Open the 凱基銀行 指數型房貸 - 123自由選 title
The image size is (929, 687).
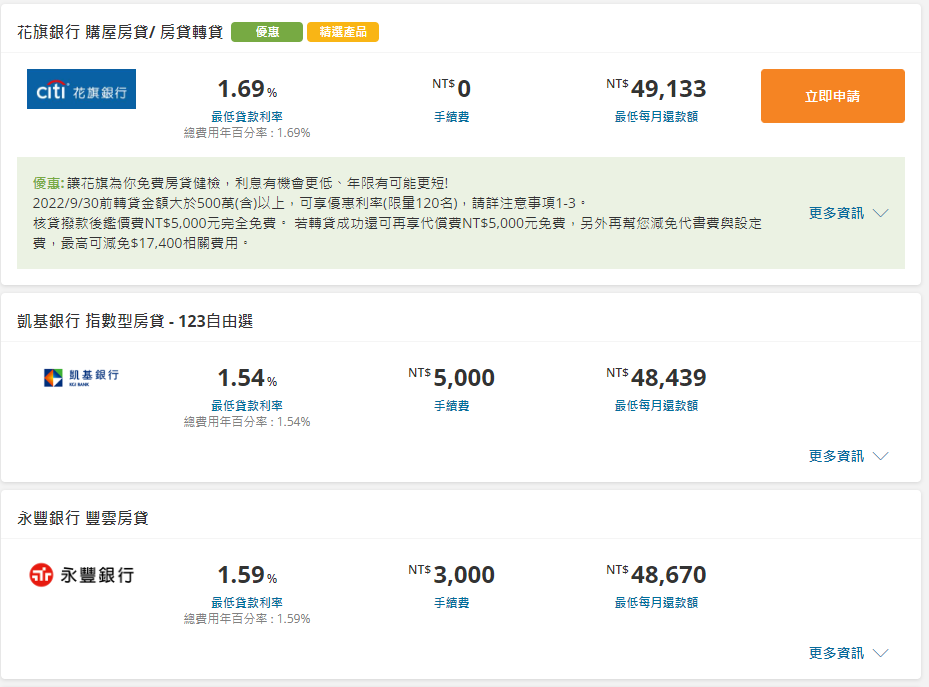click(x=135, y=321)
